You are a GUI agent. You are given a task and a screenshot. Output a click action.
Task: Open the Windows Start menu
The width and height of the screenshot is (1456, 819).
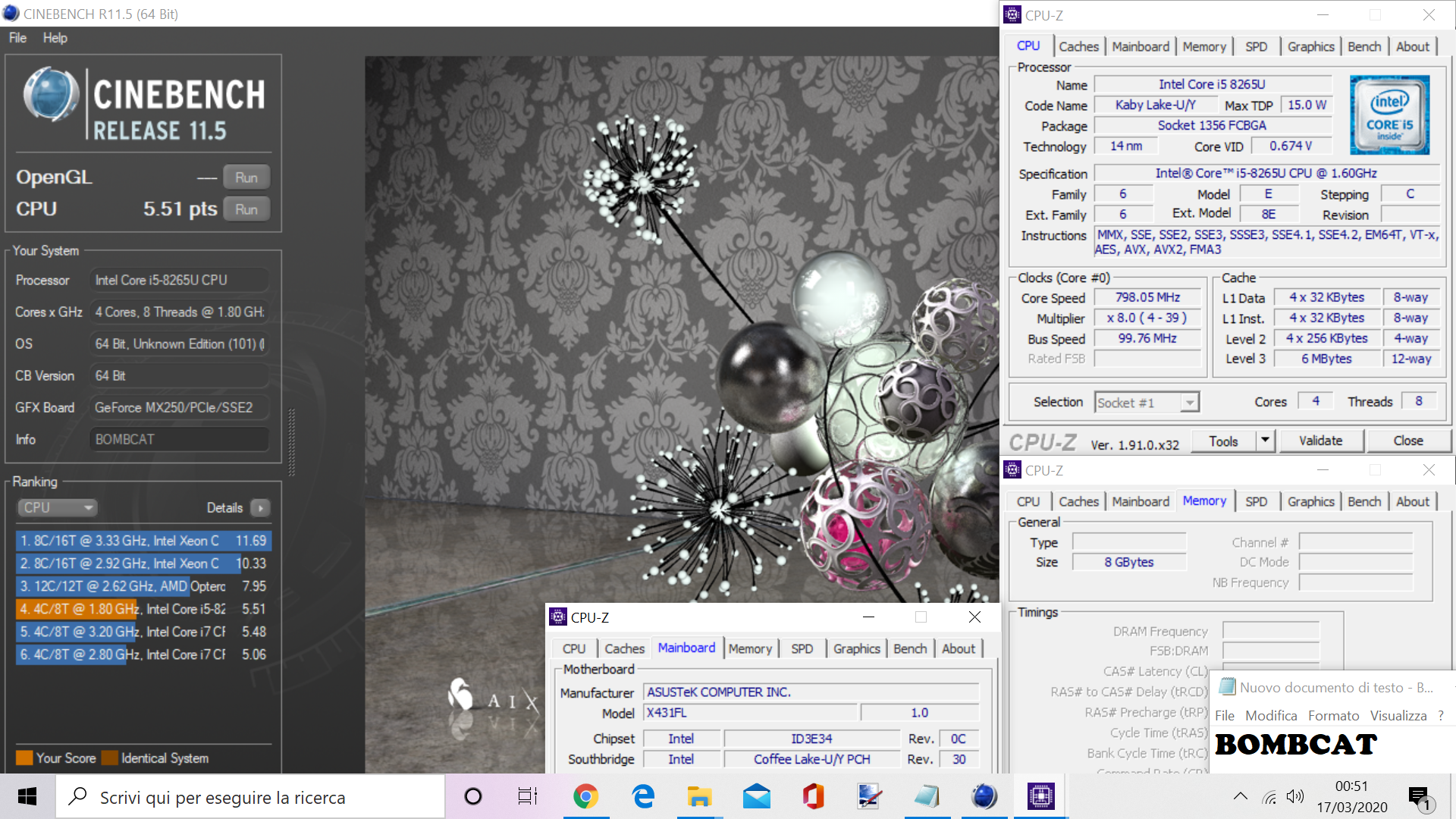pos(27,796)
